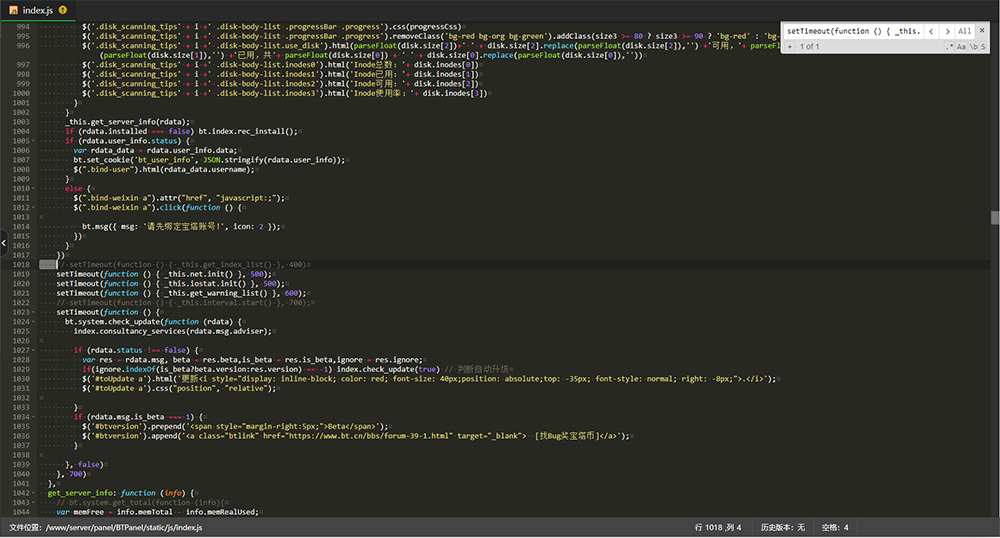
Task: Toggle search in selection (S)
Action: pos(985,47)
